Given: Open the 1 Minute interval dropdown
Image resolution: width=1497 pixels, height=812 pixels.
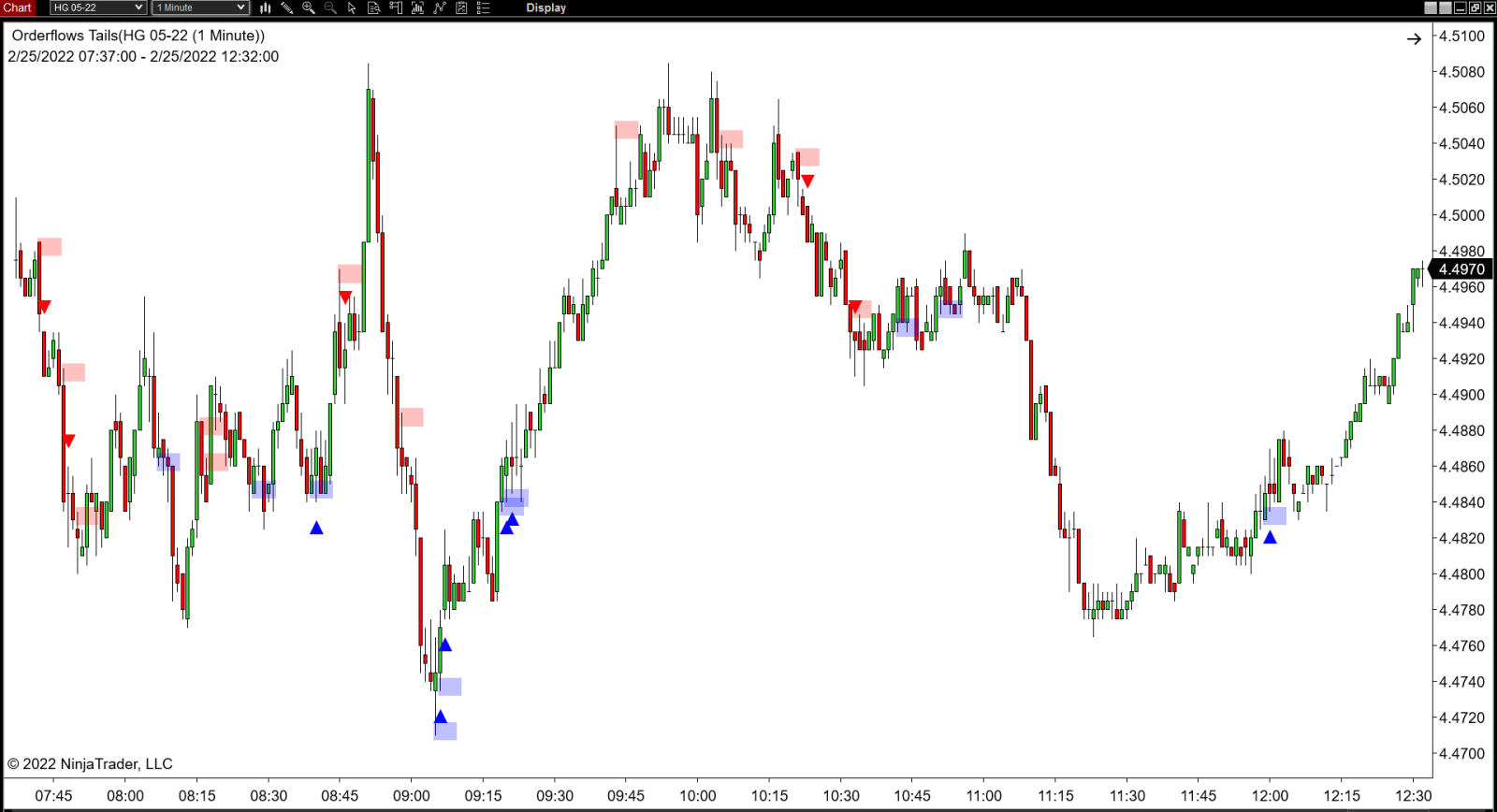Looking at the screenshot, I should (200, 7).
